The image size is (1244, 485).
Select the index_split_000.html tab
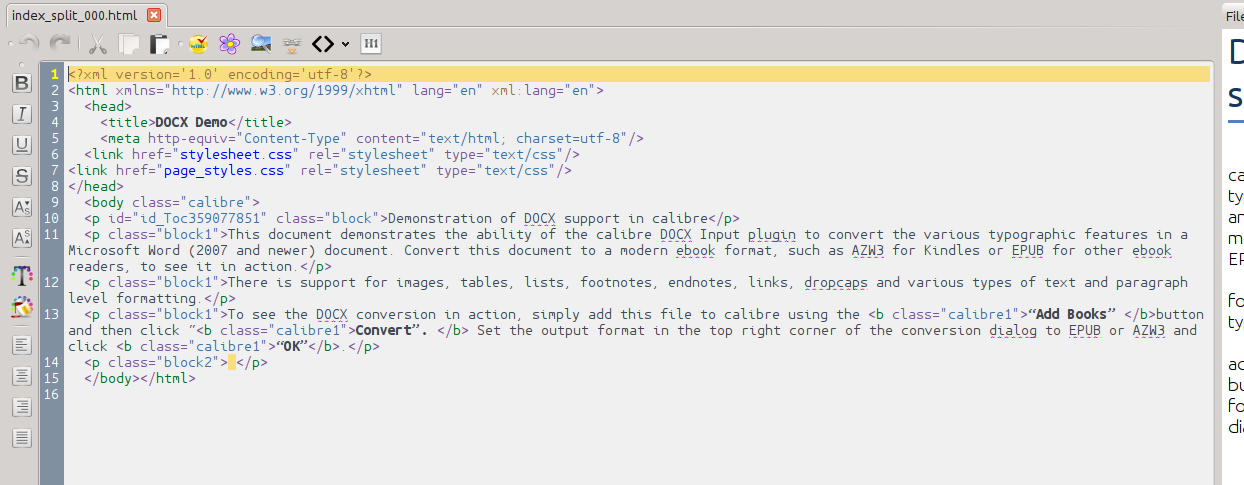point(75,15)
